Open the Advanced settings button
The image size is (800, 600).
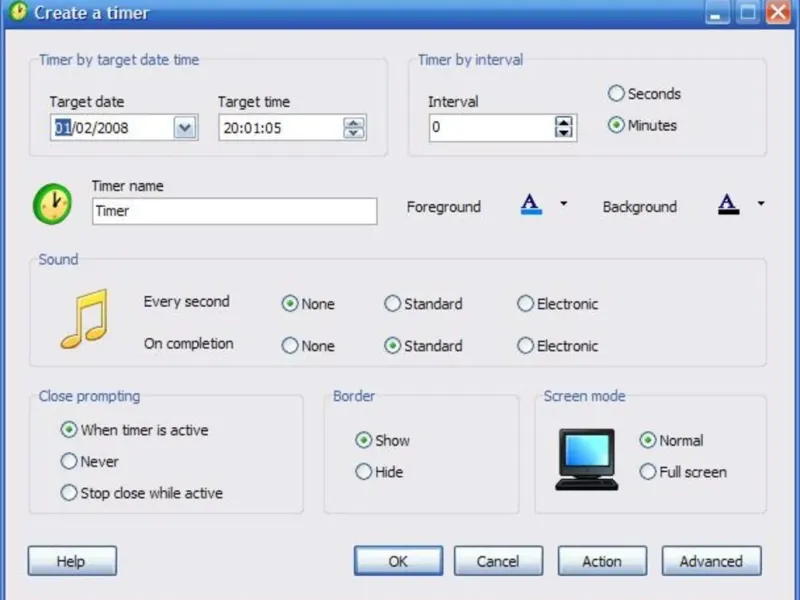coord(712,561)
